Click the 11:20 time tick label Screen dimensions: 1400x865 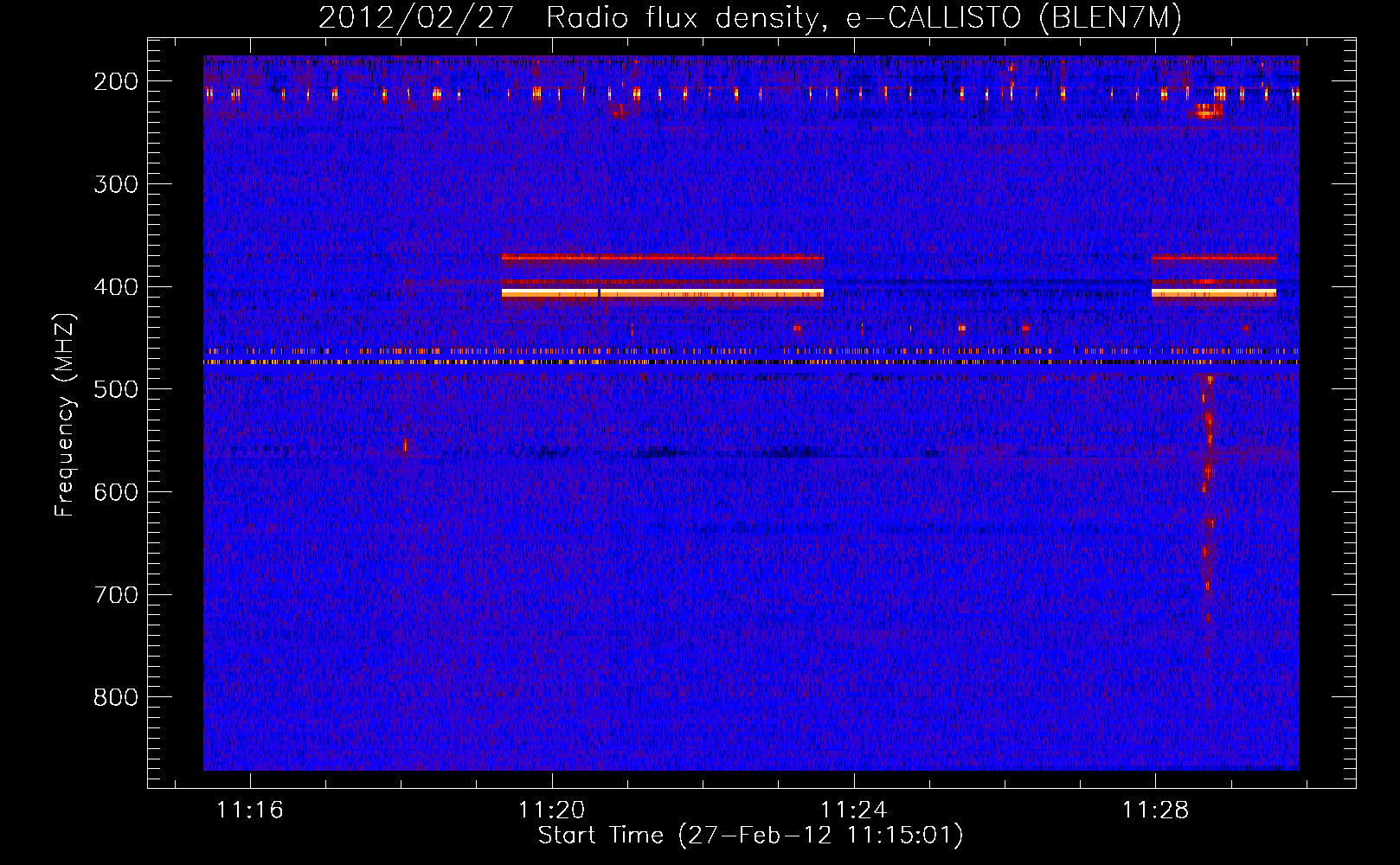(552, 811)
